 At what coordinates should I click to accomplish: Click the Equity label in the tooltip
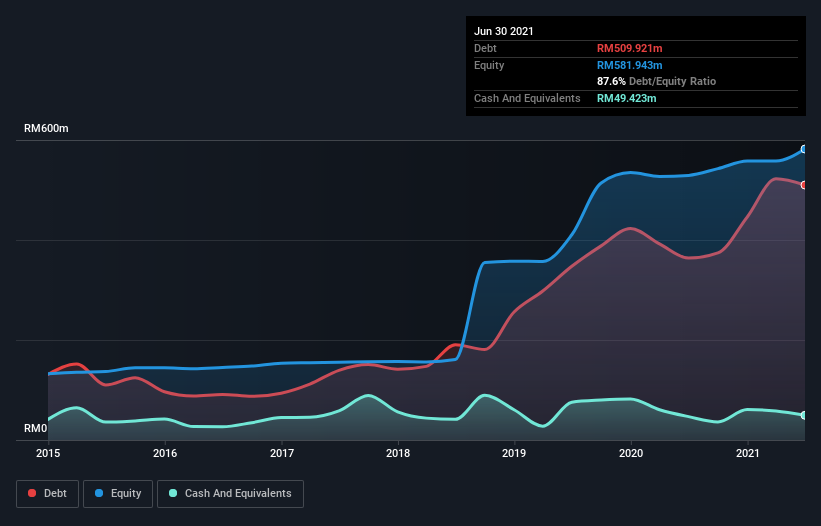point(489,65)
